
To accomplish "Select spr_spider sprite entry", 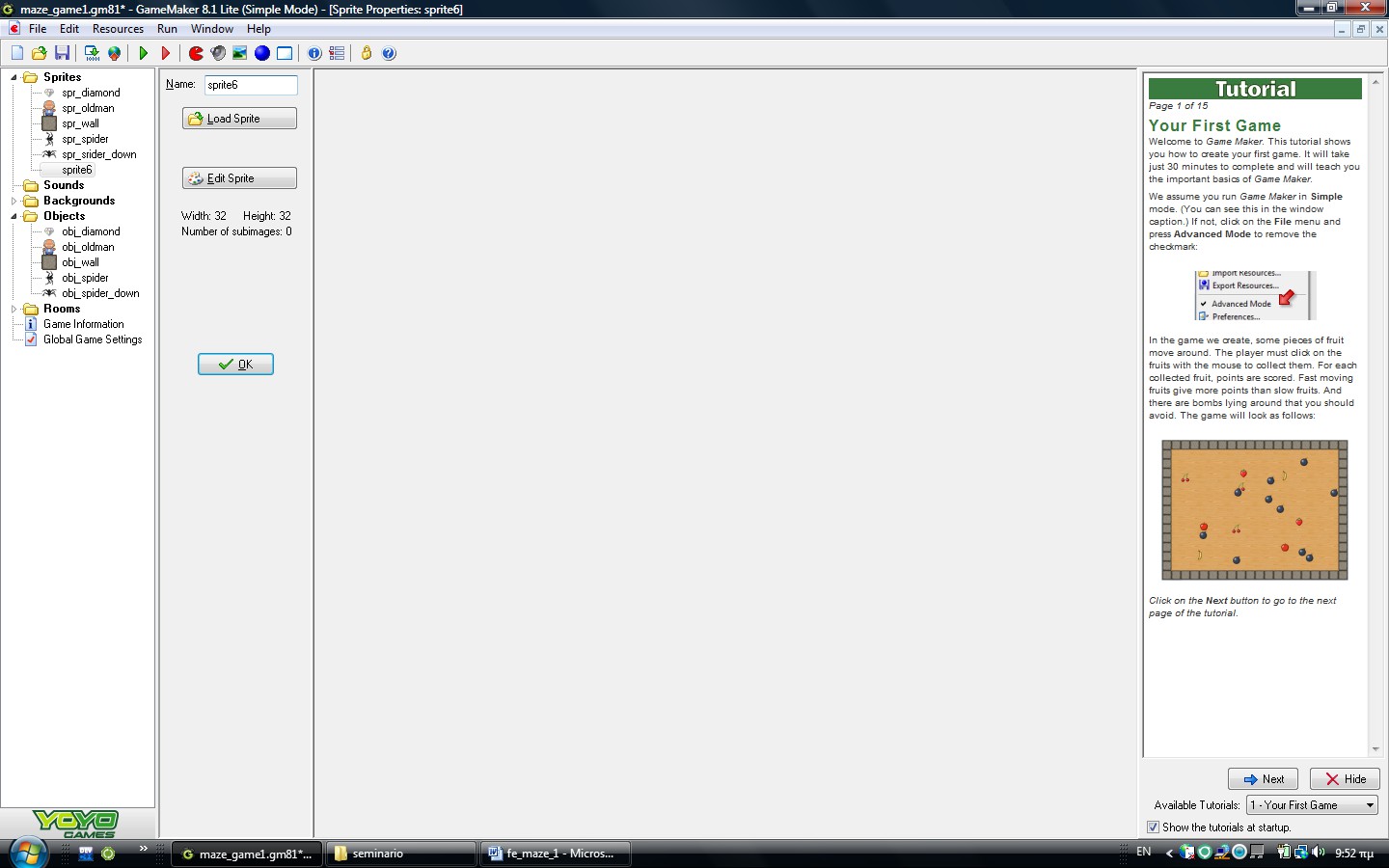I will [x=85, y=139].
